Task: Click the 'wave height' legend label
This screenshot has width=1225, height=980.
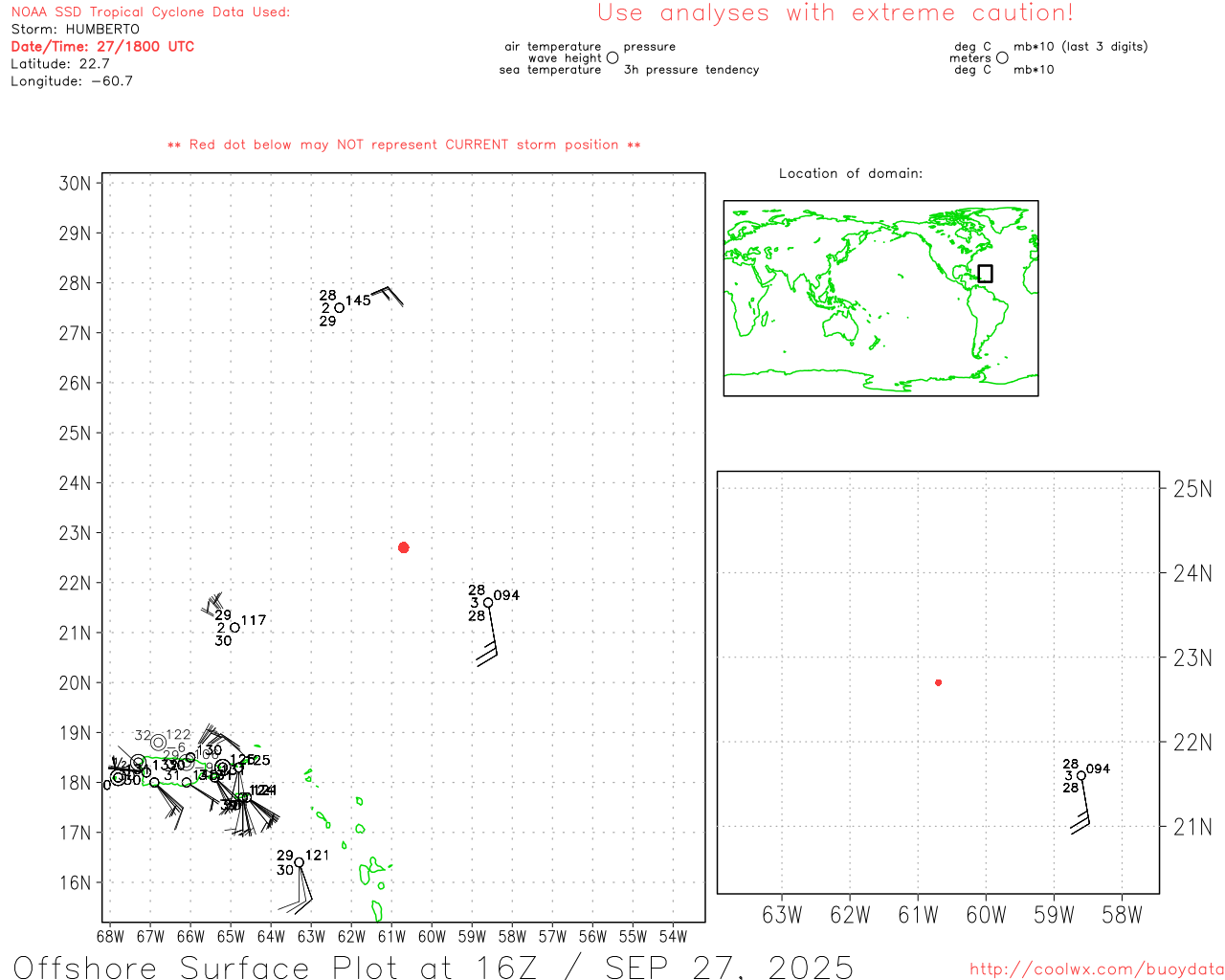Action: (565, 58)
